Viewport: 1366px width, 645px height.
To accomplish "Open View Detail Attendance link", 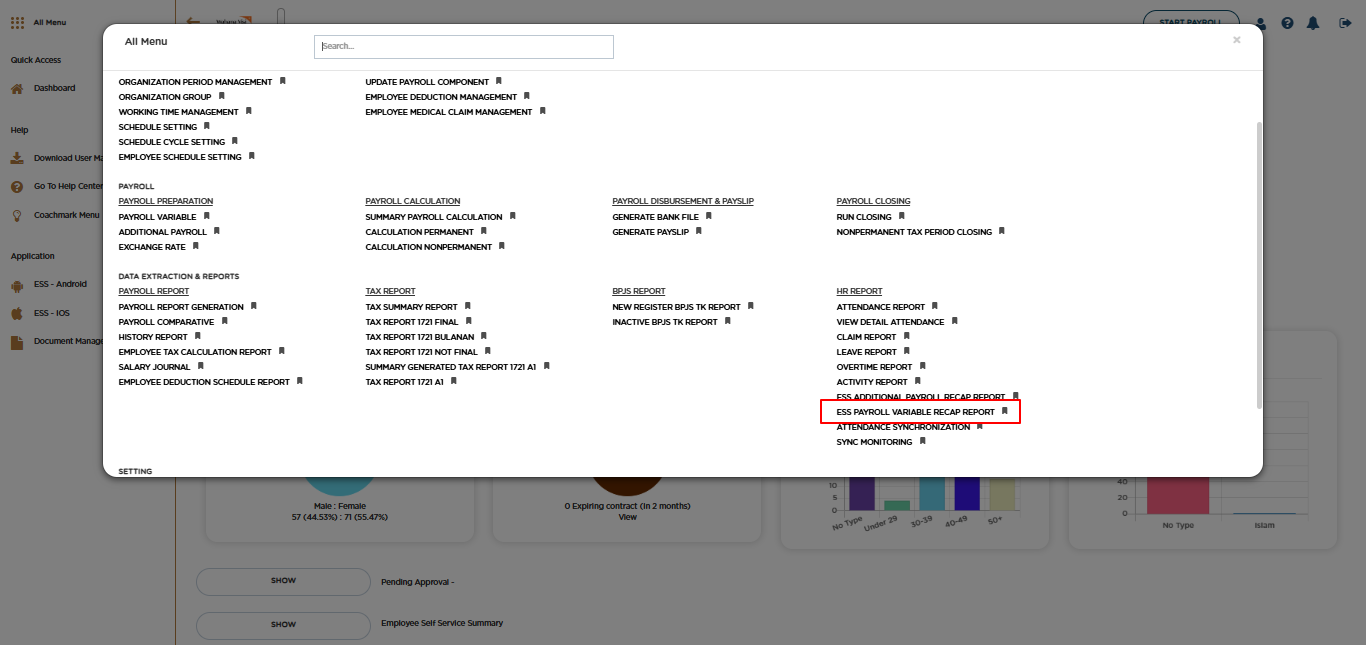I will point(891,322).
